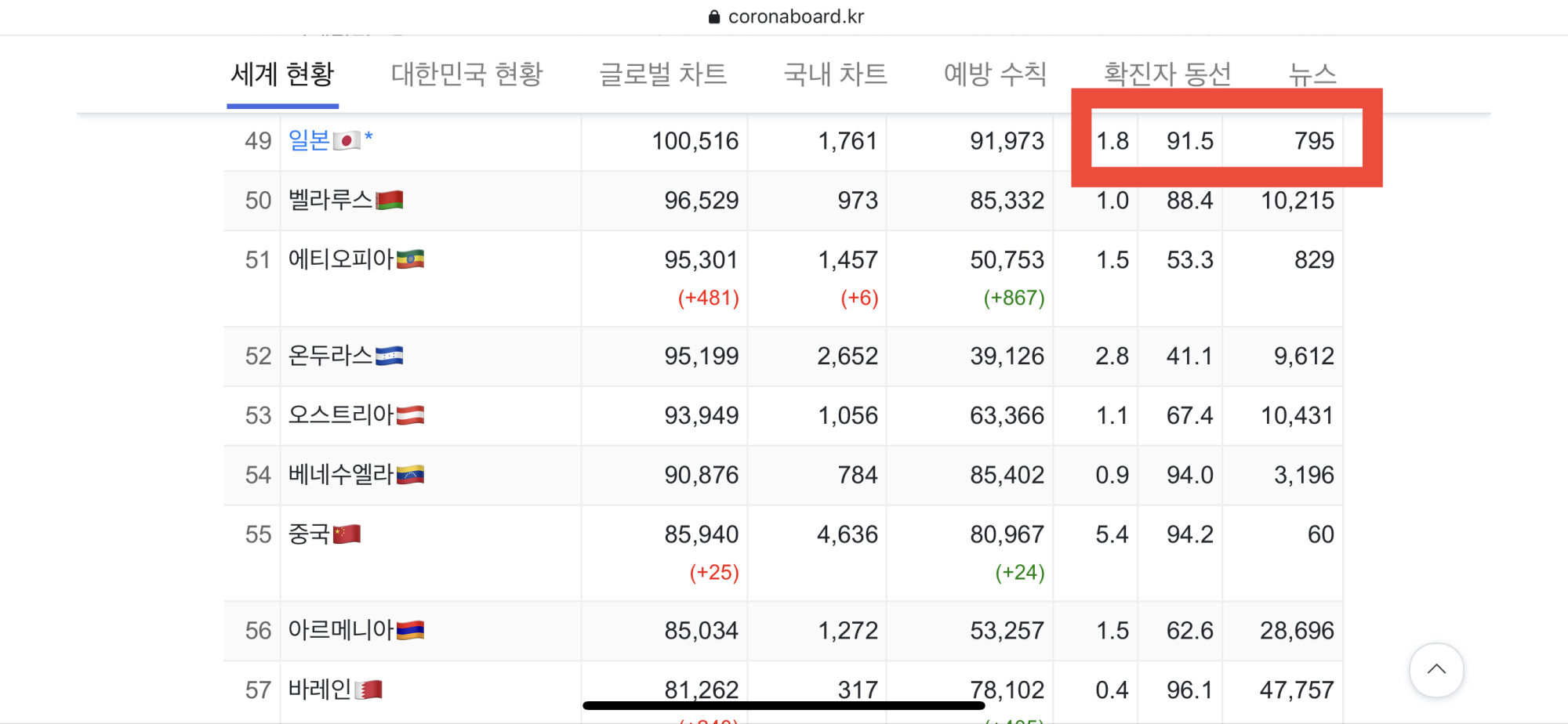Click the Venezuela flag icon

410,475
